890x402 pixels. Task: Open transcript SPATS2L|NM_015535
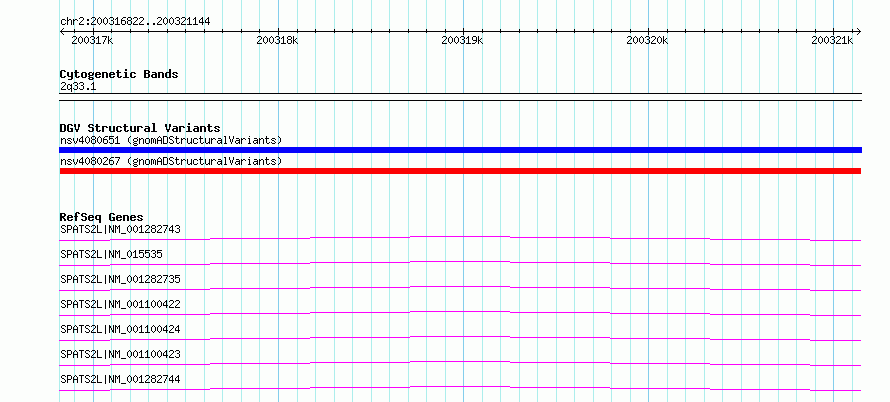pos(111,254)
